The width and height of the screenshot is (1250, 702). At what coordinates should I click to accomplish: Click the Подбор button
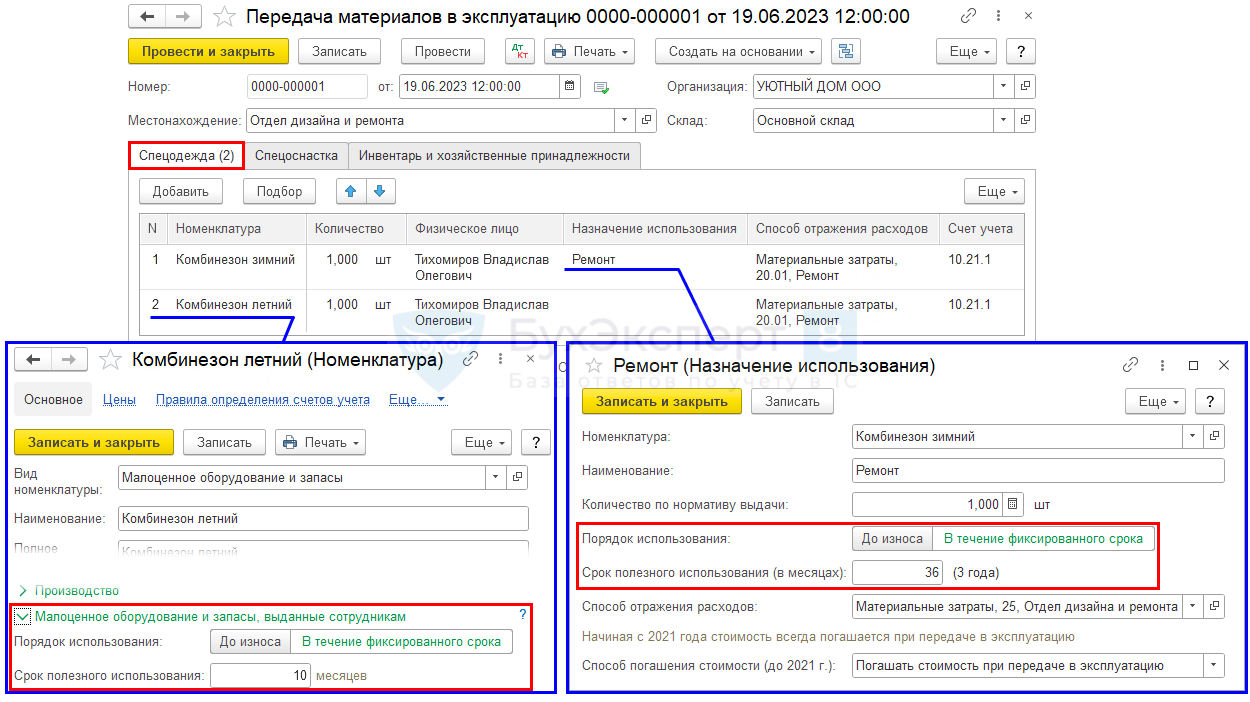279,192
